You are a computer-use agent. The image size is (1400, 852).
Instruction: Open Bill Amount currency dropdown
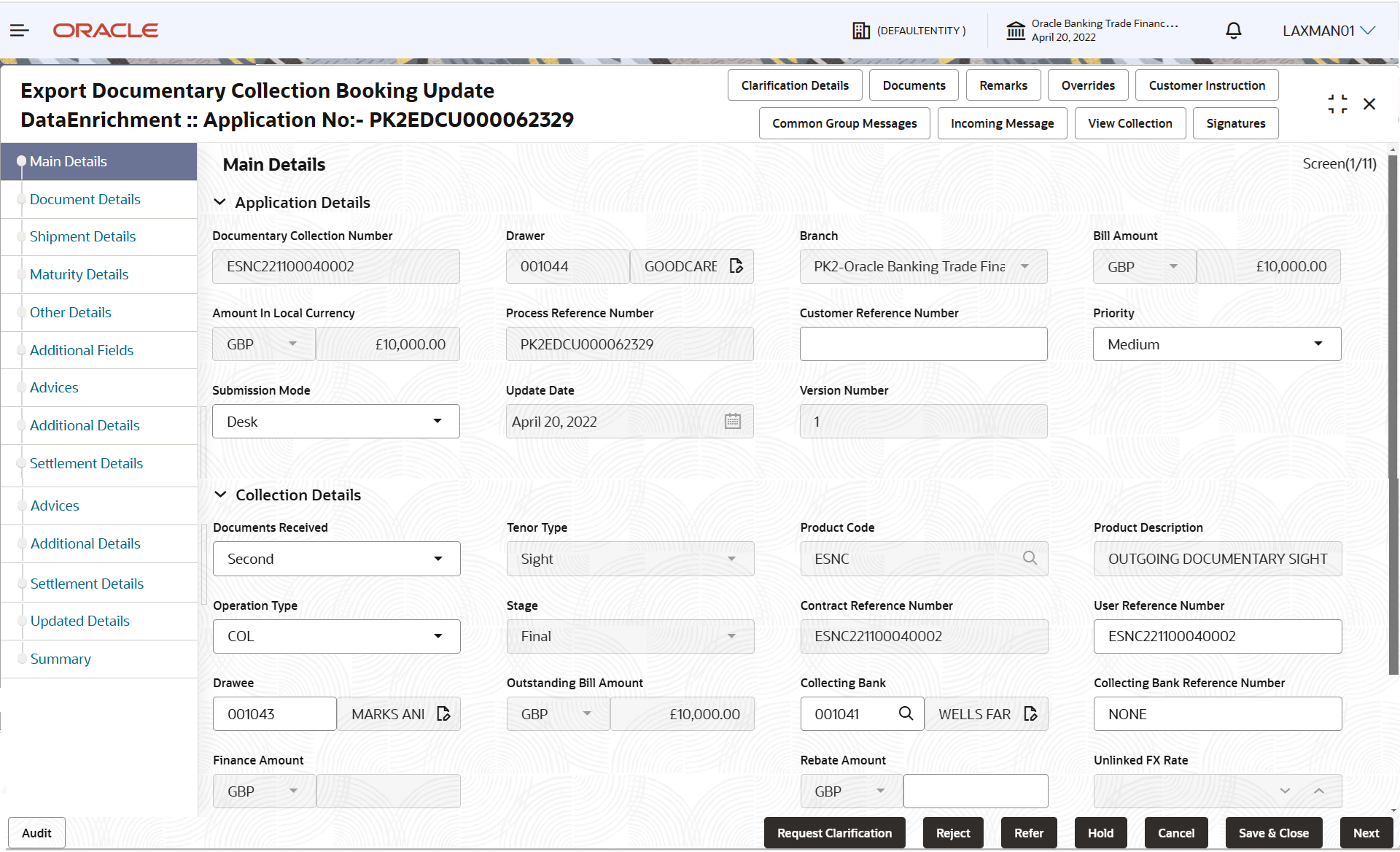[x=1144, y=267]
